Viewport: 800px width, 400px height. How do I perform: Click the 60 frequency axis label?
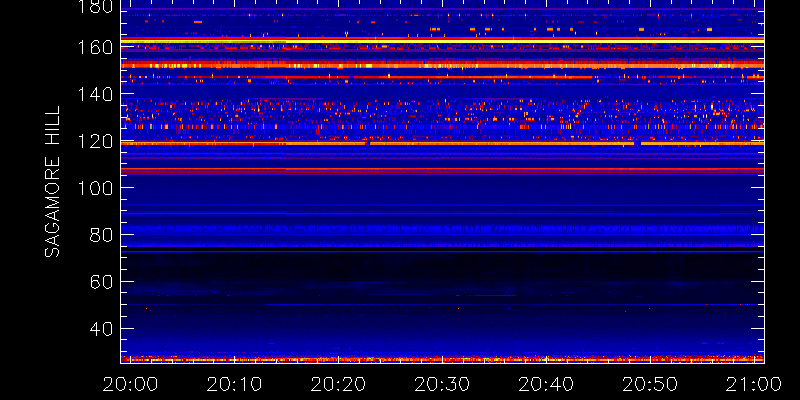(x=101, y=282)
